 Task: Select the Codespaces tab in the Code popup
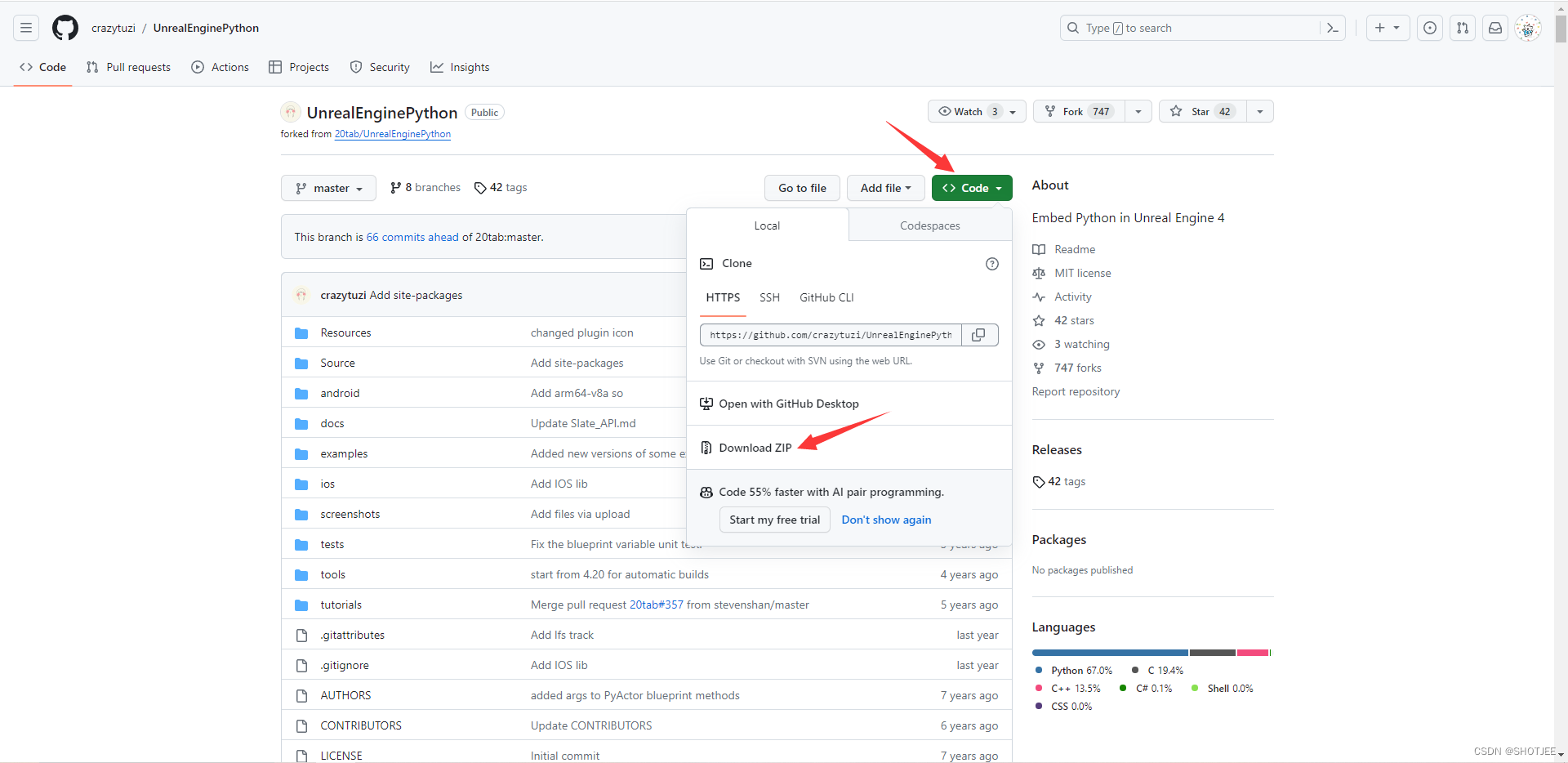tap(930, 225)
